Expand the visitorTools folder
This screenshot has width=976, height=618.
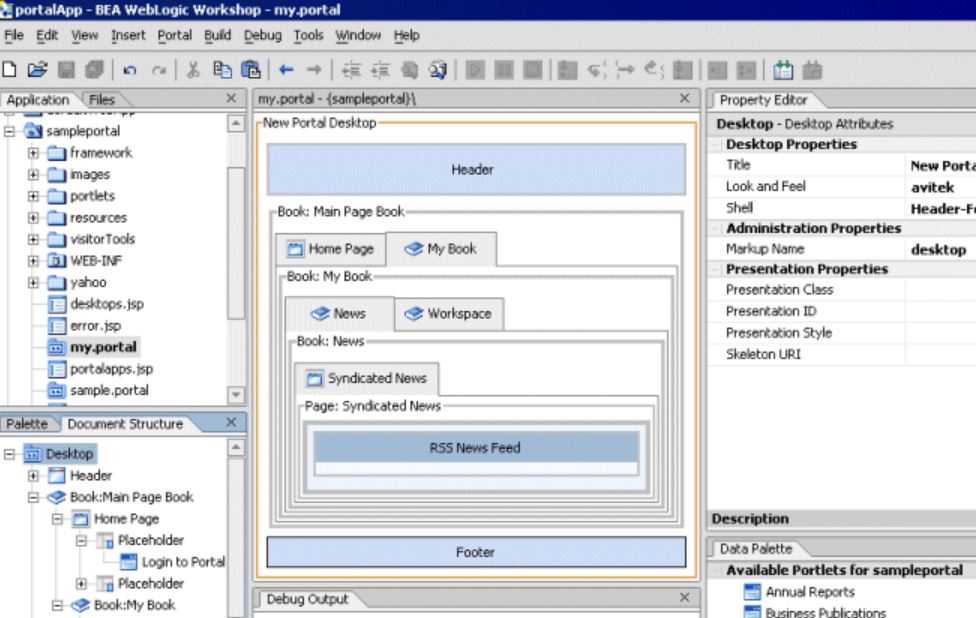[x=34, y=239]
